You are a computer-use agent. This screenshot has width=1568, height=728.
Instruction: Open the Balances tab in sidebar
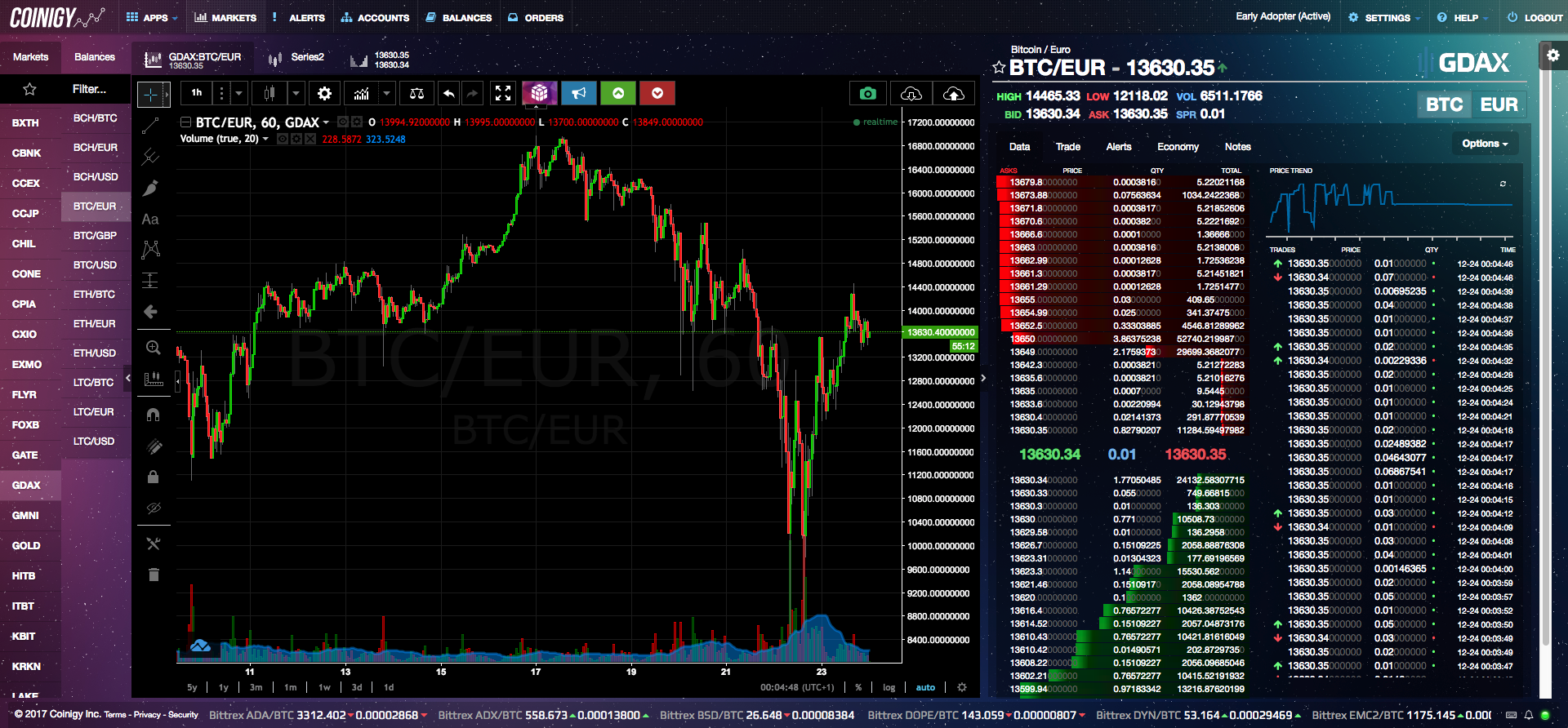pos(95,57)
